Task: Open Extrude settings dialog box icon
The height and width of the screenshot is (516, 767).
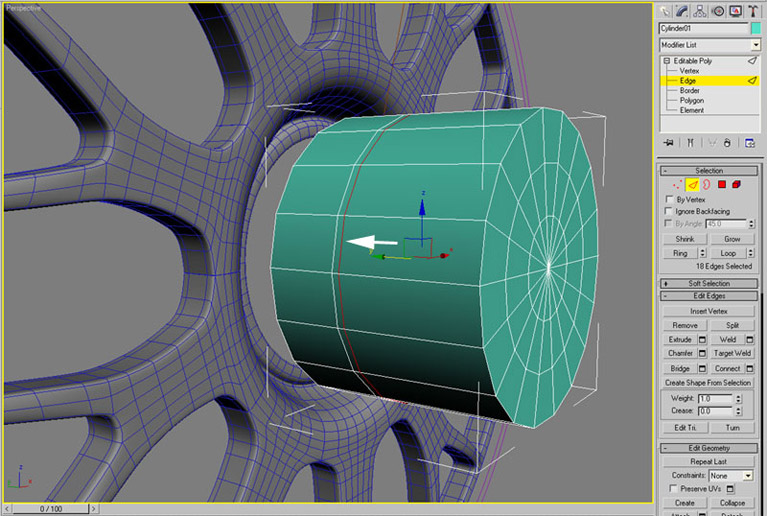Action: 702,340
